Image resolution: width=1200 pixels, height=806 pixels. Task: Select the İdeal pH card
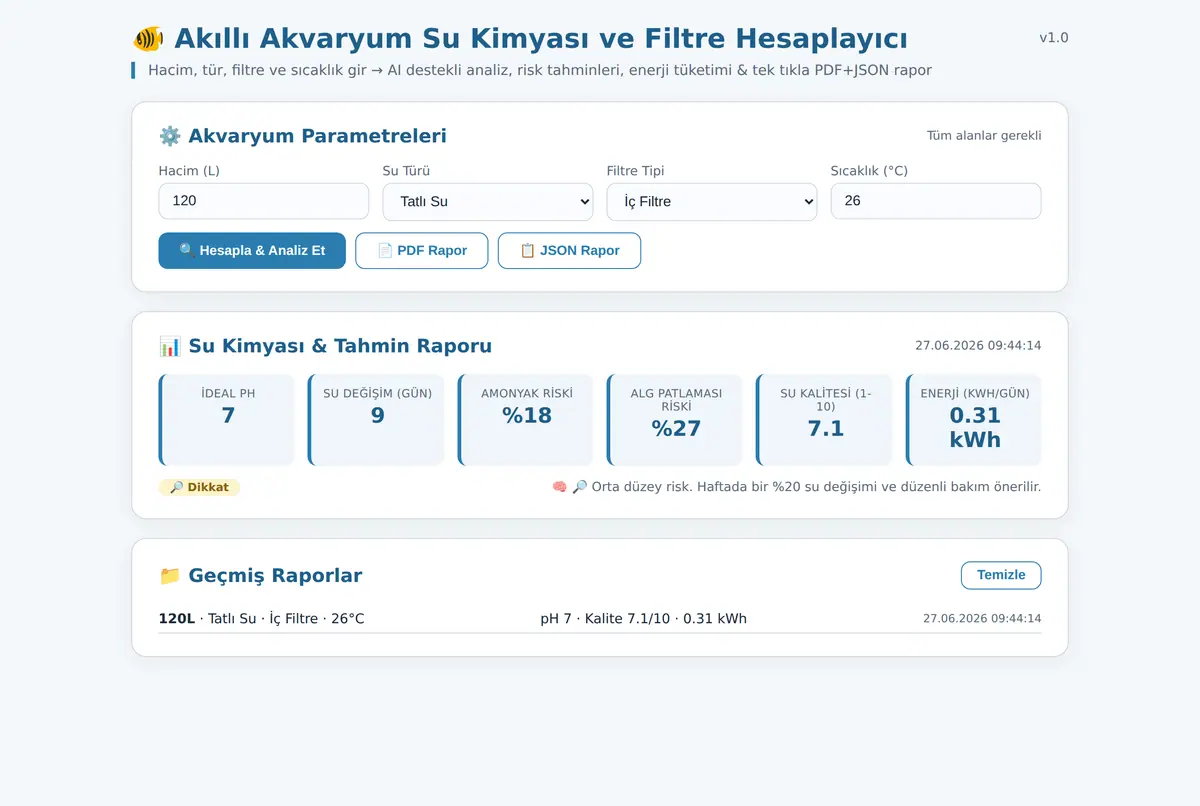tap(227, 420)
